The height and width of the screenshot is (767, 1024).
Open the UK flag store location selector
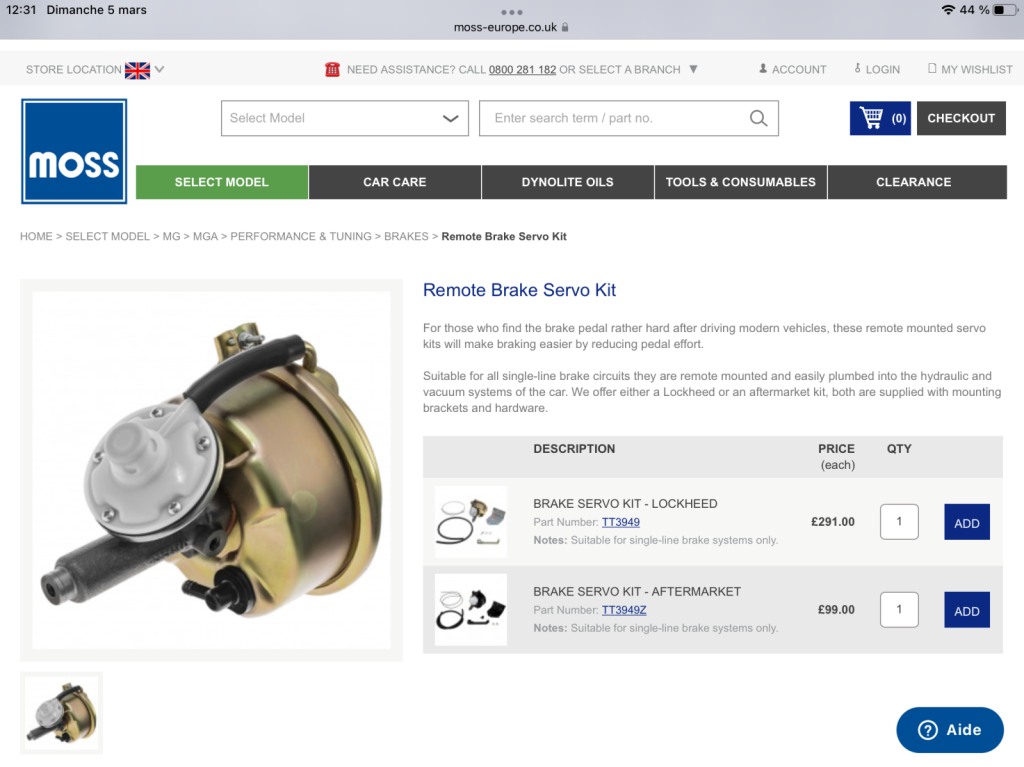(x=137, y=70)
